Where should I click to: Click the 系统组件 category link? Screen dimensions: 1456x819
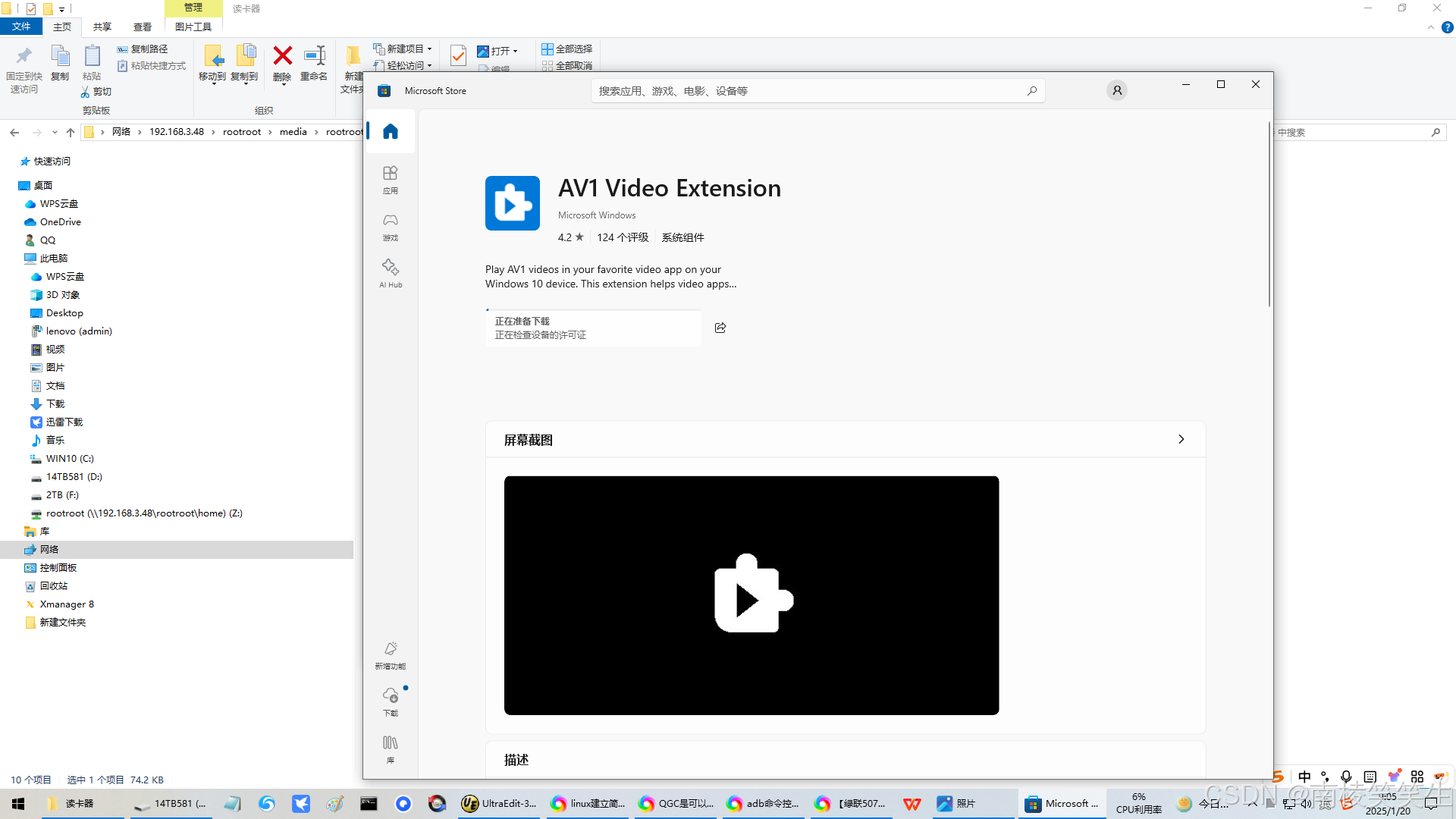(x=682, y=237)
